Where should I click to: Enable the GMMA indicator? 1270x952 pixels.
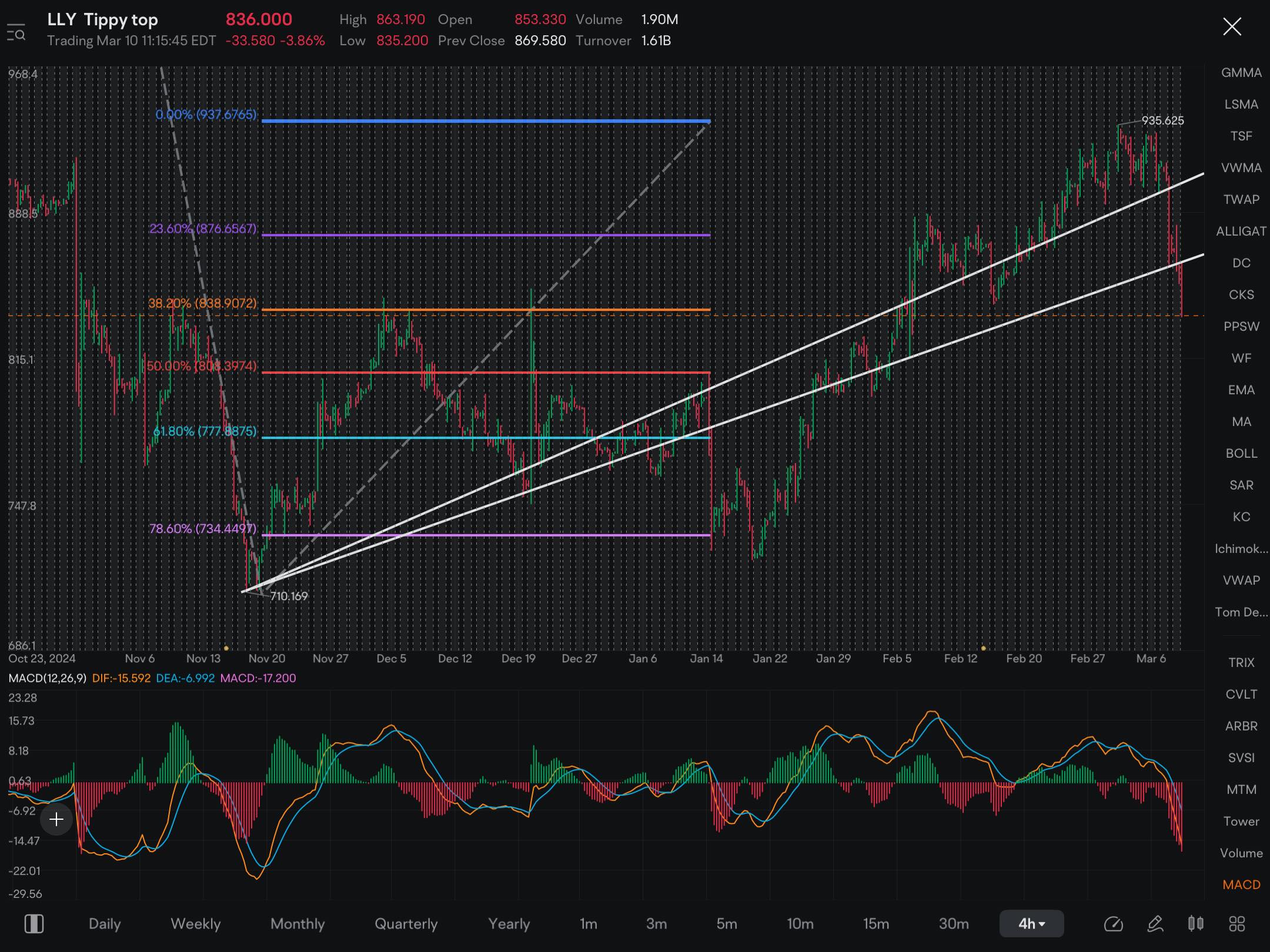click(x=1241, y=73)
